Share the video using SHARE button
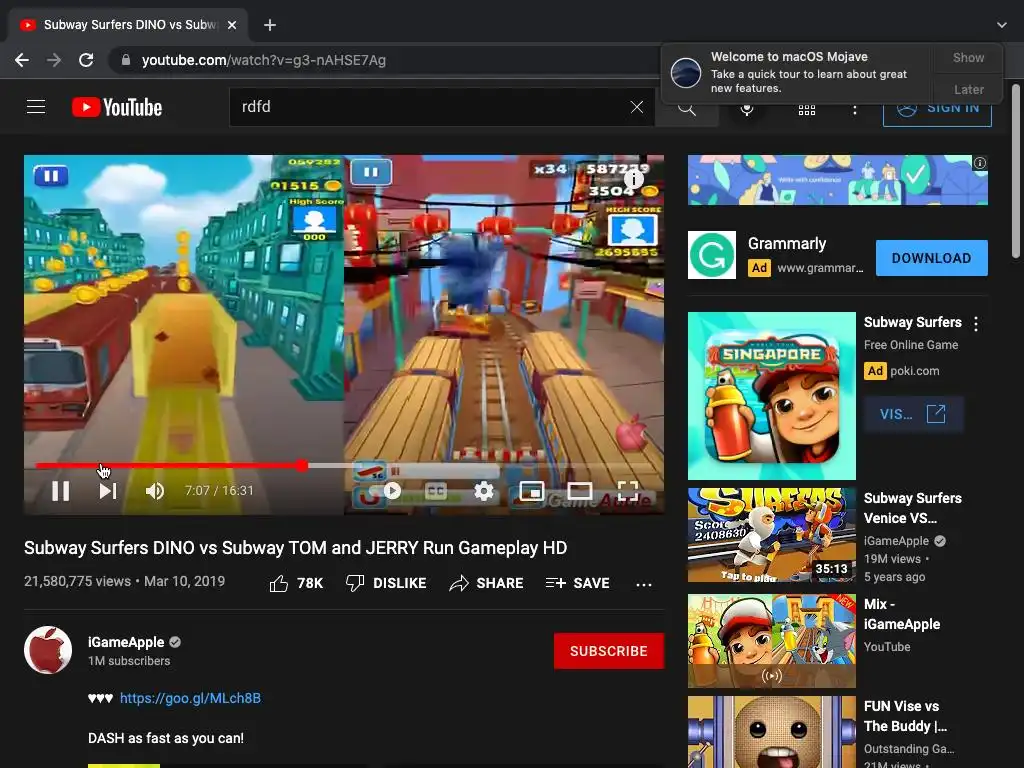1024x768 pixels. pos(487,583)
